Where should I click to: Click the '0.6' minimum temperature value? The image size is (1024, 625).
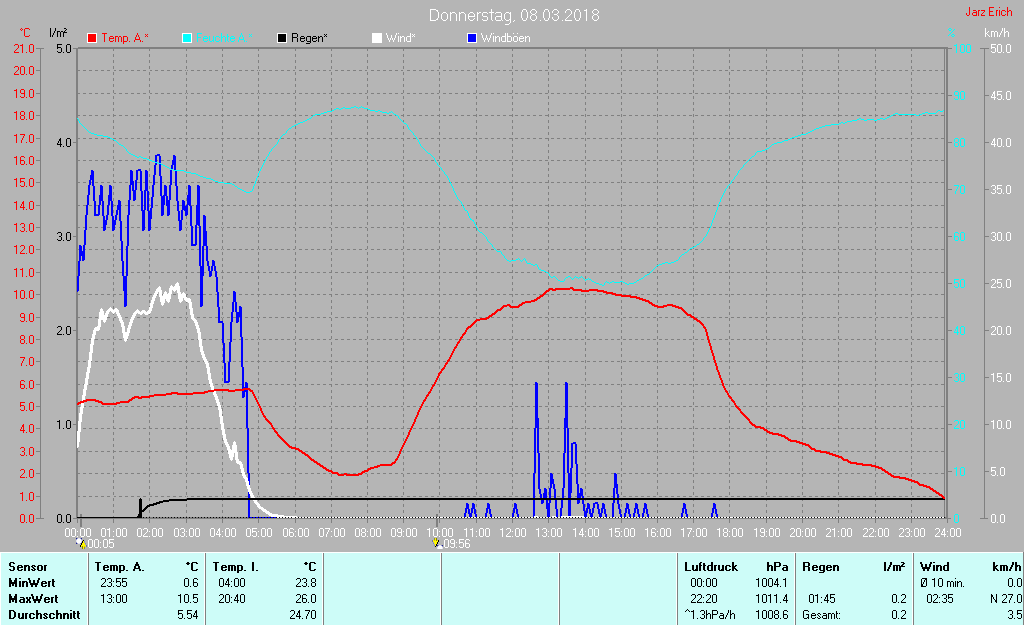click(191, 583)
